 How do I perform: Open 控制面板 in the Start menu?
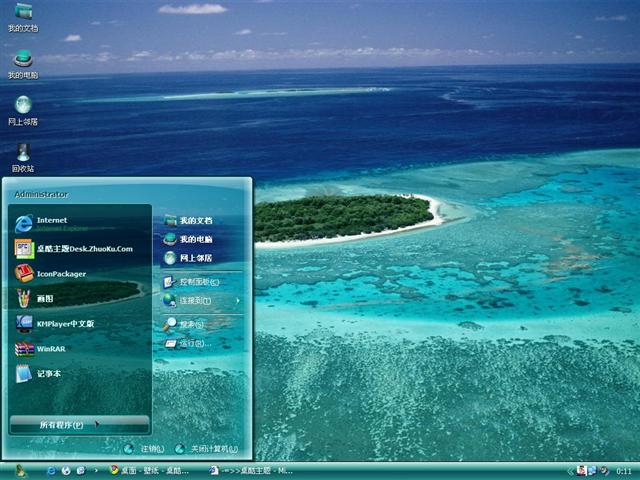pyautogui.click(x=198, y=282)
